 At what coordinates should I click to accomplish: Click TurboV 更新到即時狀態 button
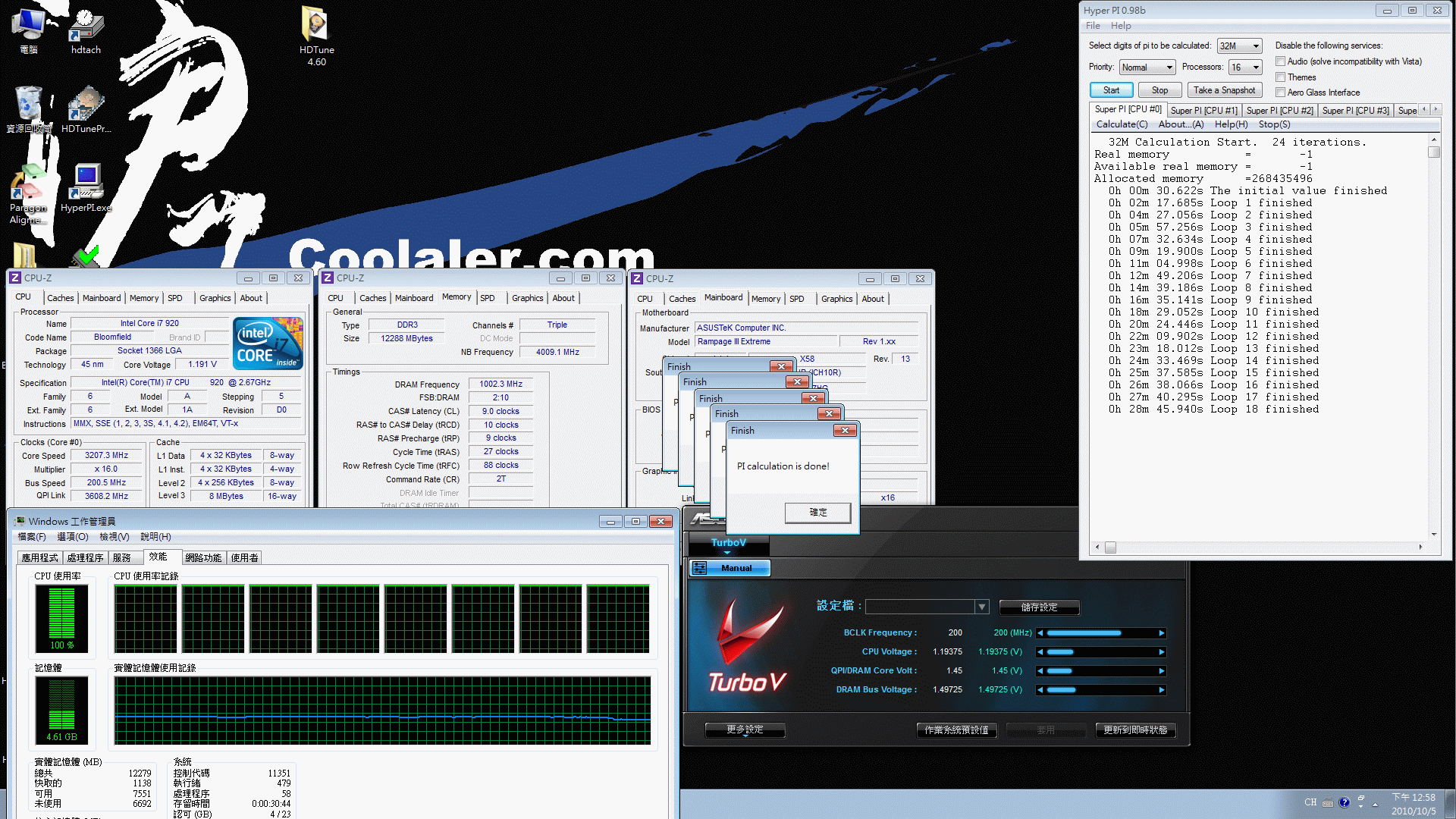1135,730
